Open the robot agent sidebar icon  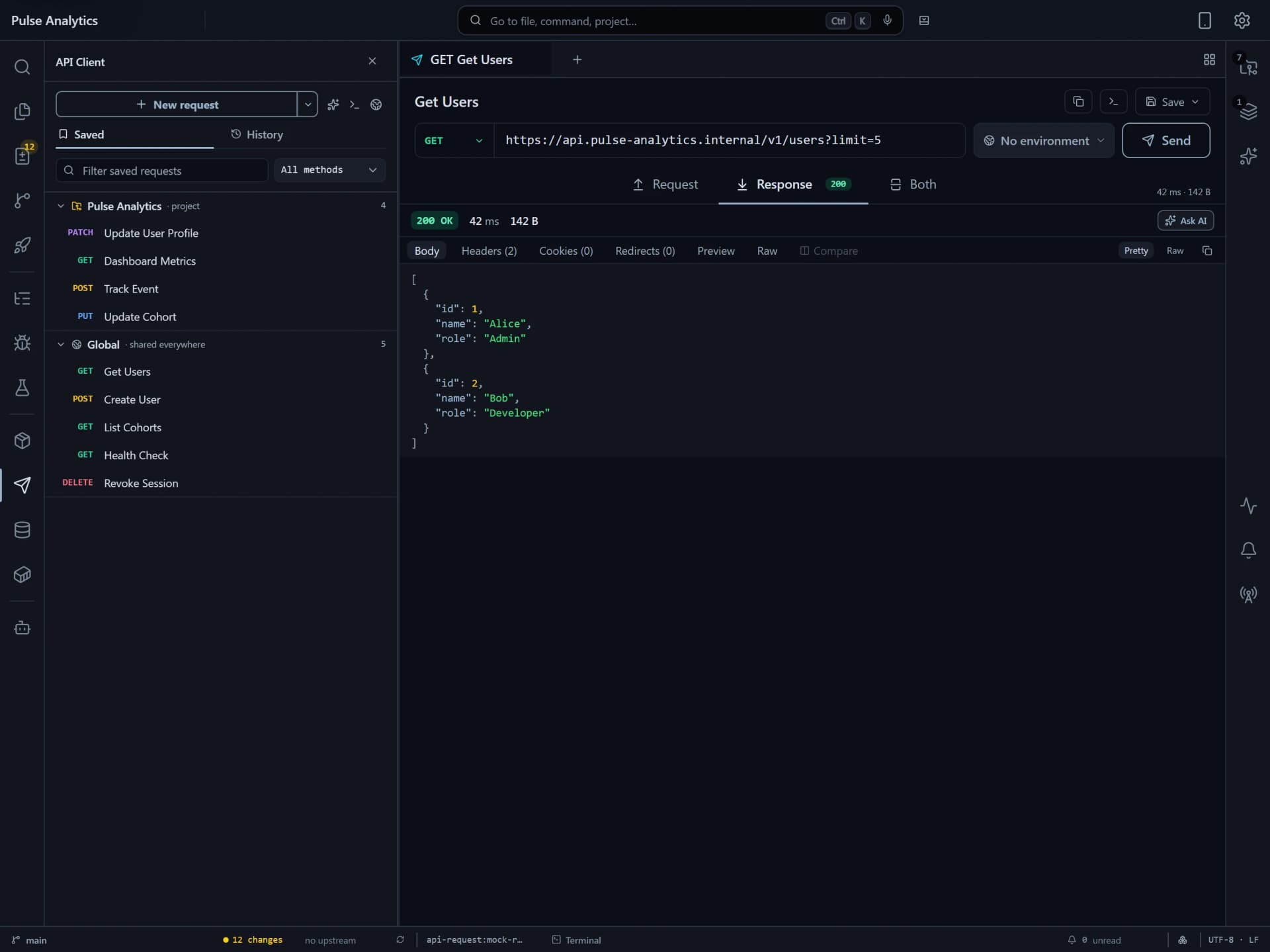[22, 627]
